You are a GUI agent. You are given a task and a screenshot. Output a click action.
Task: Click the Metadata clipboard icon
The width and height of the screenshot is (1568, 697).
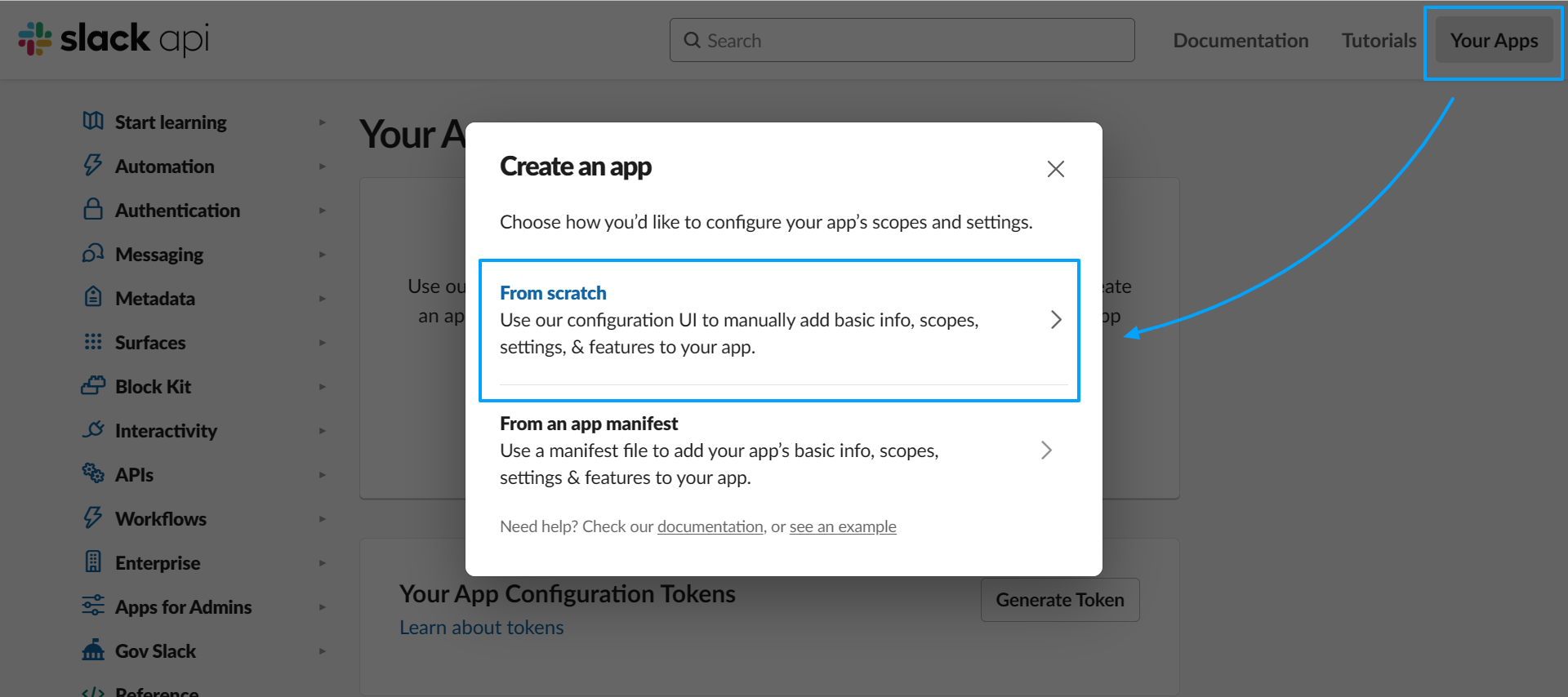pos(93,297)
